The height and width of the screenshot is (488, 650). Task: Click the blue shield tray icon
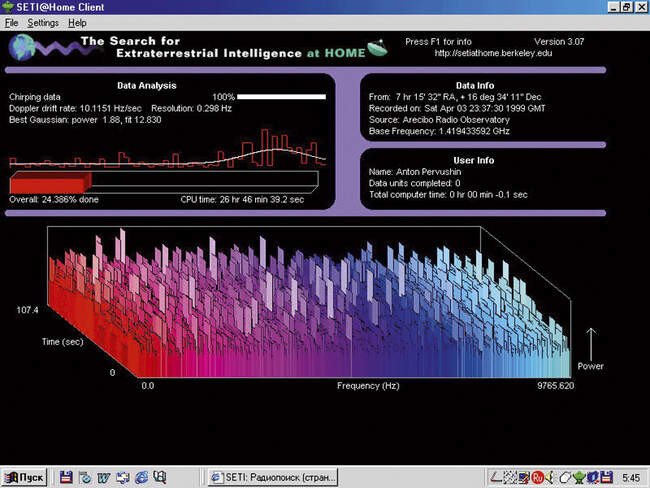click(593, 478)
